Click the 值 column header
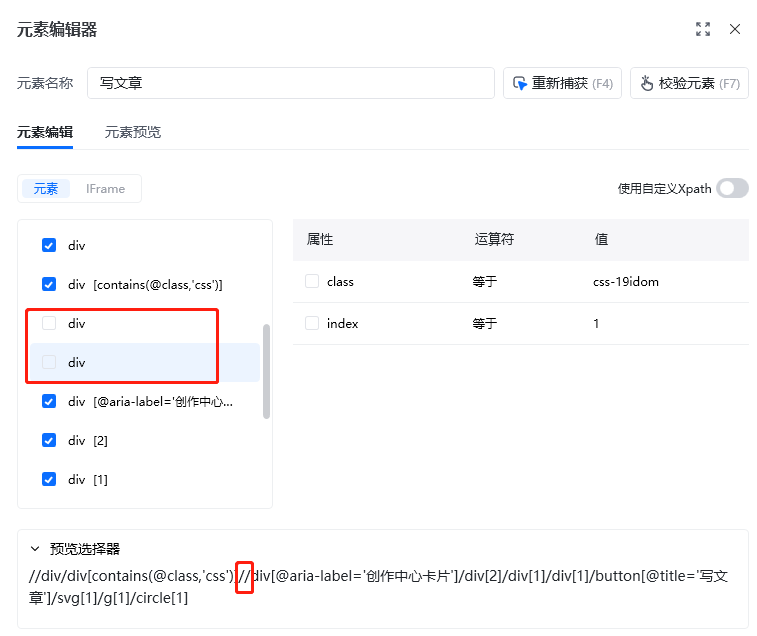 click(601, 239)
